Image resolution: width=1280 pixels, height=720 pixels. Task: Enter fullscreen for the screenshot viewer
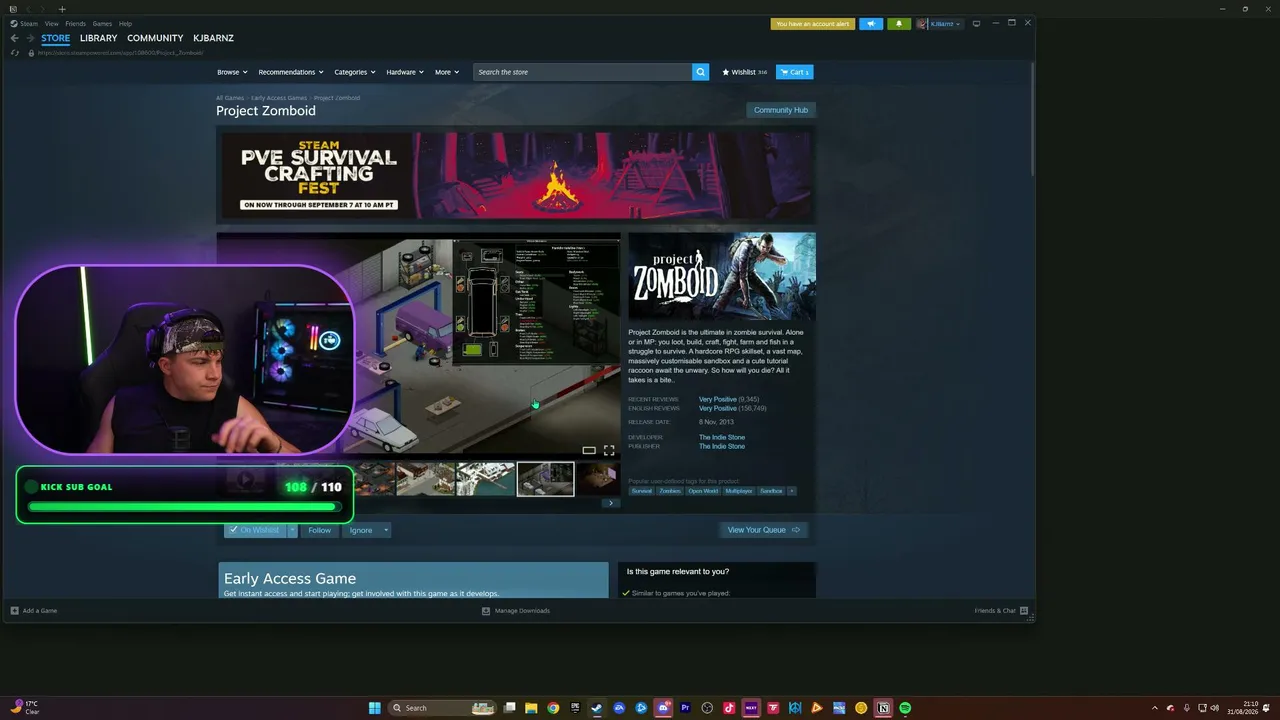[609, 450]
